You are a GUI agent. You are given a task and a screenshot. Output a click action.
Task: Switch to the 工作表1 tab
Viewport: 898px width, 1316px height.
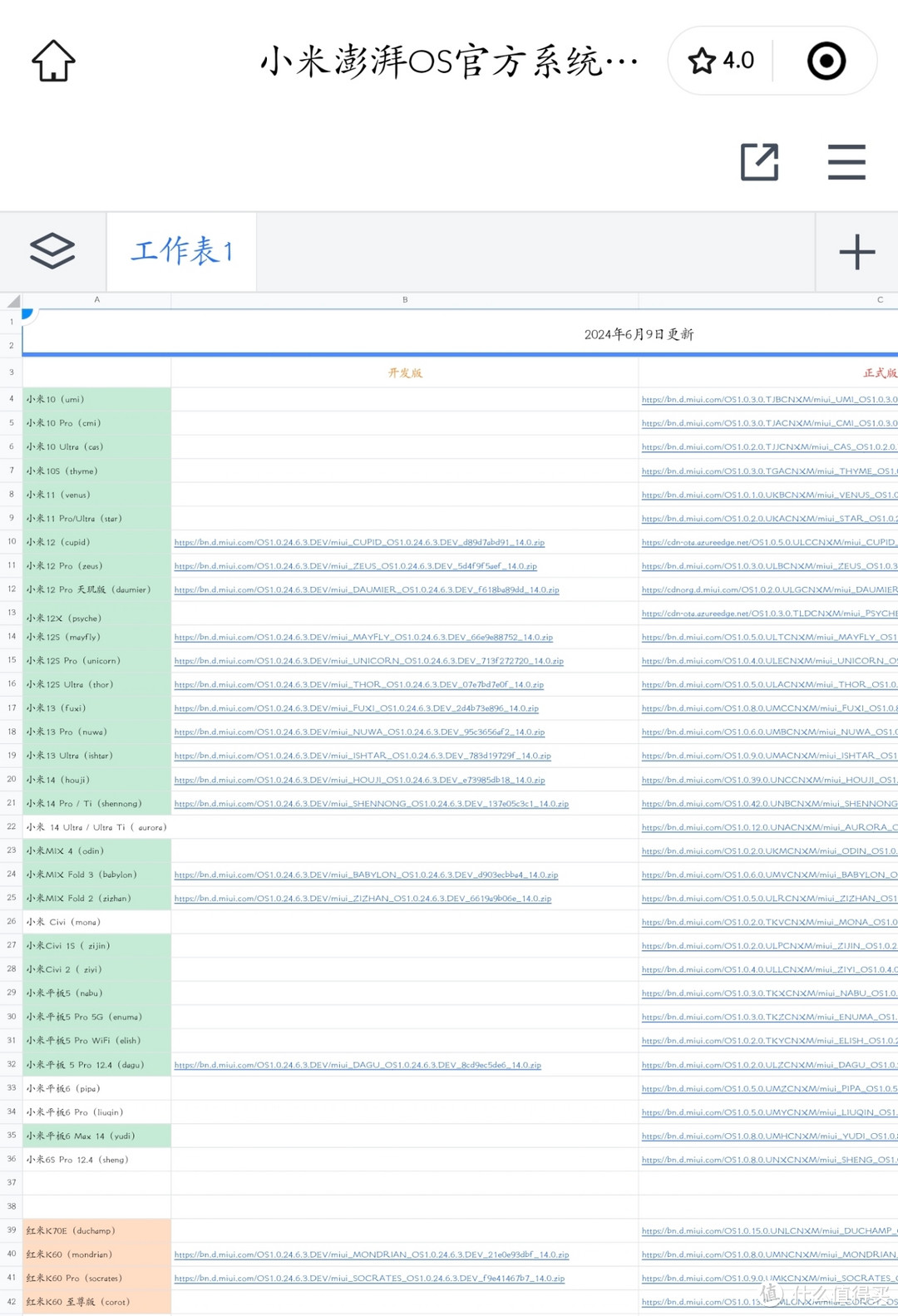pyautogui.click(x=181, y=251)
